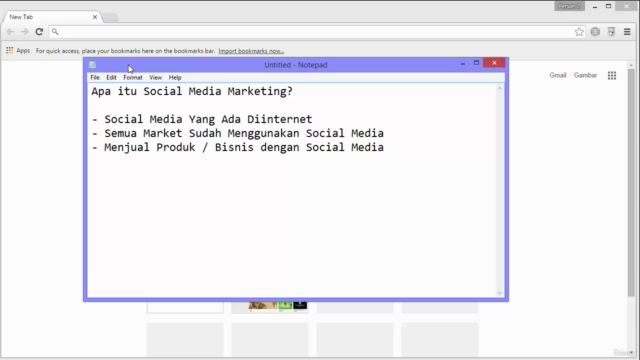The height and width of the screenshot is (360, 640).
Task: Click the globe extension icon in Chrome toolbar
Action: coord(595,32)
